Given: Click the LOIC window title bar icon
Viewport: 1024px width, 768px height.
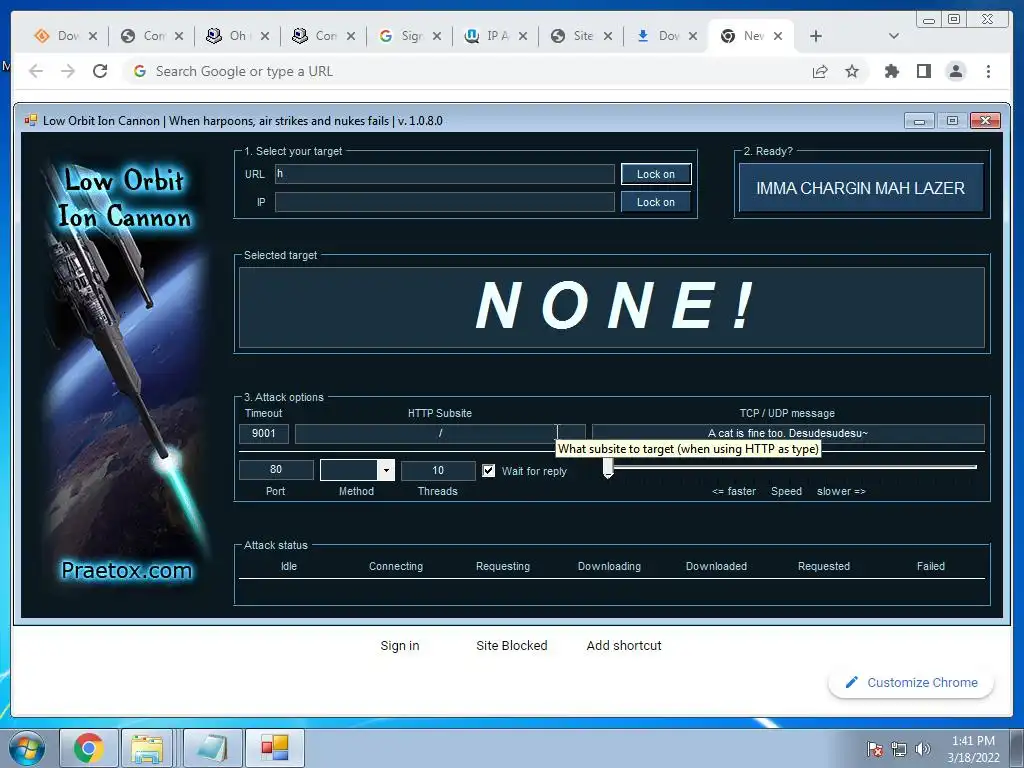Looking at the screenshot, I should point(30,120).
